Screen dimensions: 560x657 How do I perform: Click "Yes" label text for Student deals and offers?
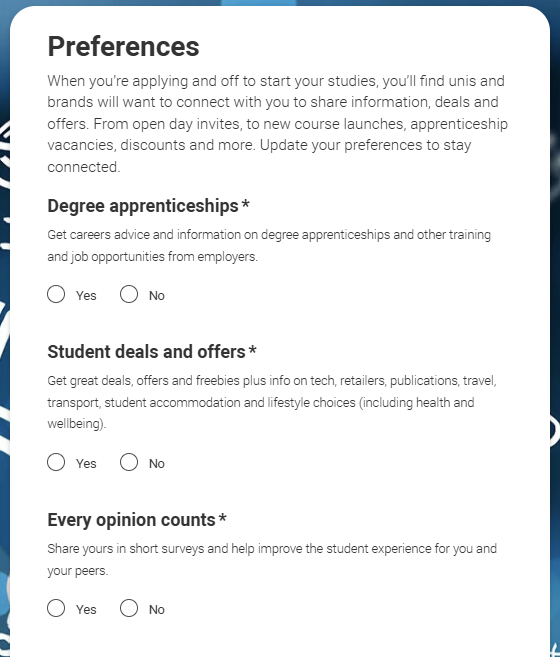86,463
